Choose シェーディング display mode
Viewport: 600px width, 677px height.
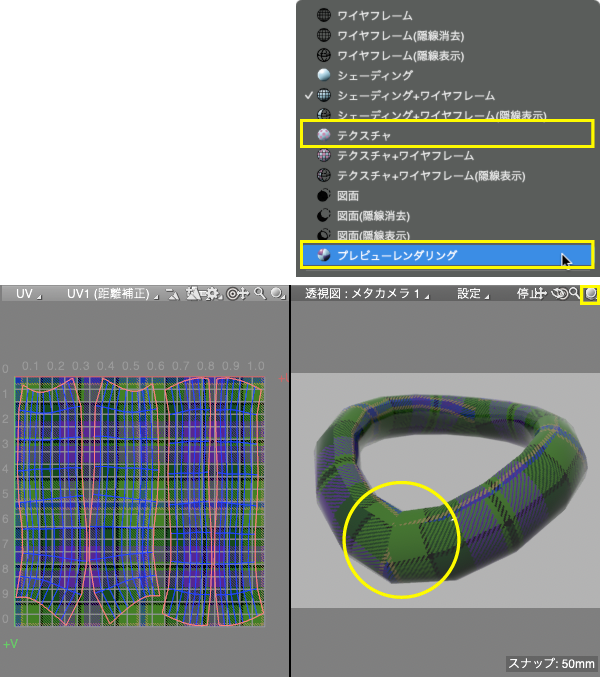pos(375,75)
